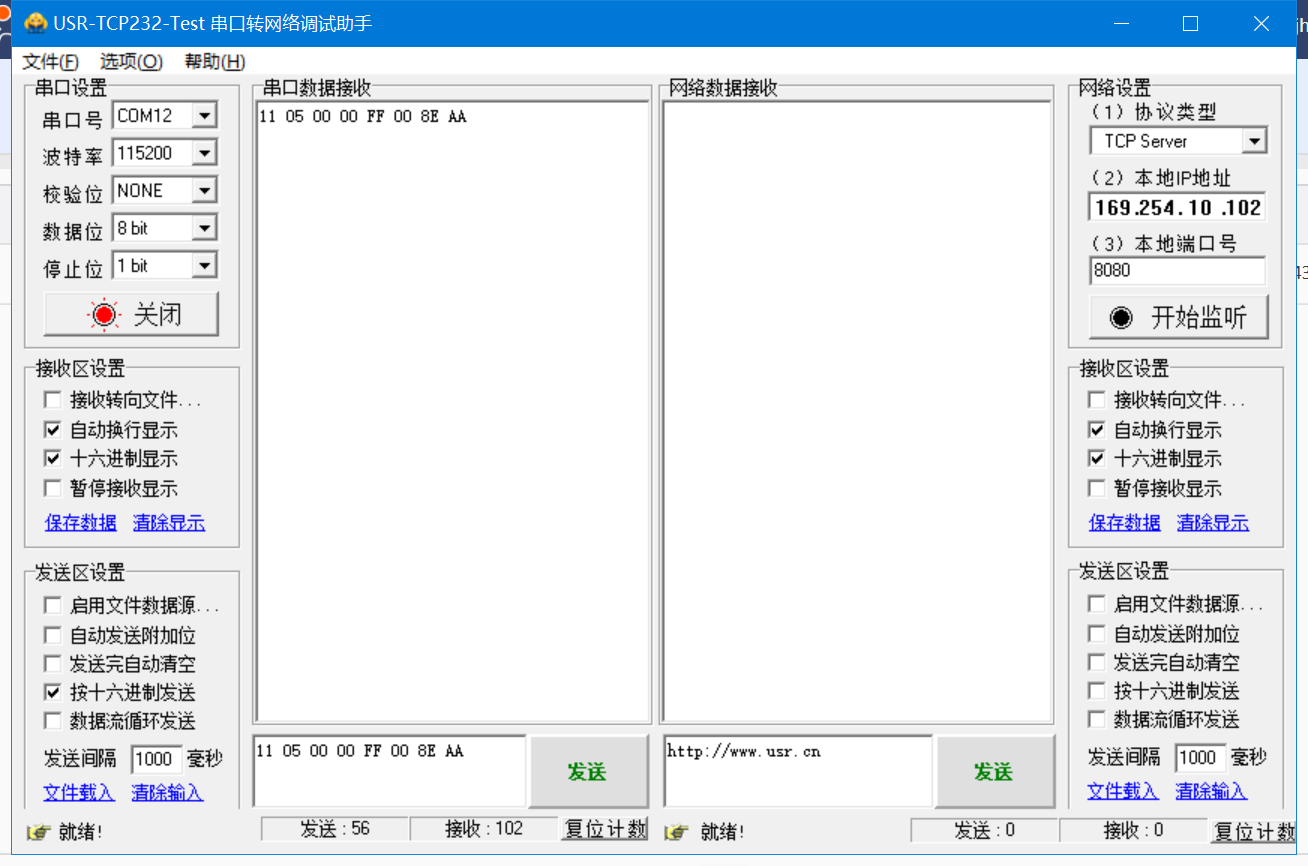Image resolution: width=1308 pixels, height=866 pixels.
Task: Click the serial send input box with hex bytes
Action: coord(389,771)
